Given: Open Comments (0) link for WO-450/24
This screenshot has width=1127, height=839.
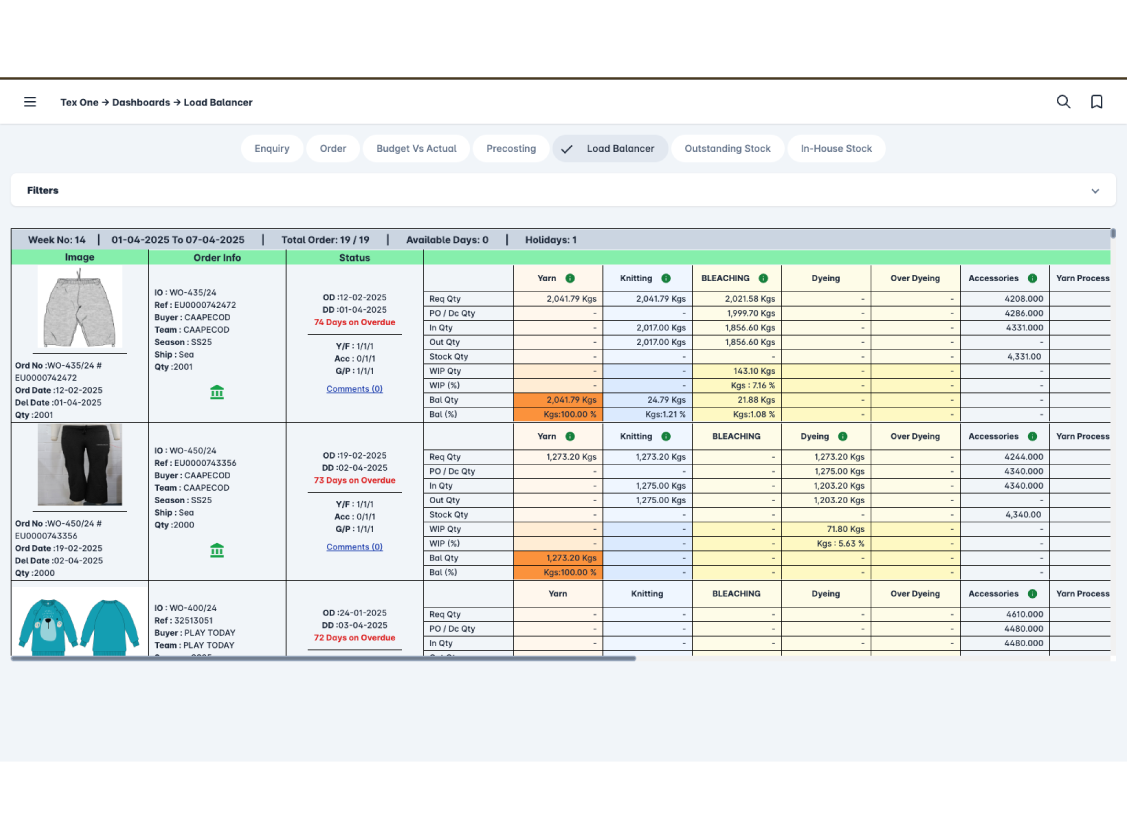Looking at the screenshot, I should (x=354, y=547).
